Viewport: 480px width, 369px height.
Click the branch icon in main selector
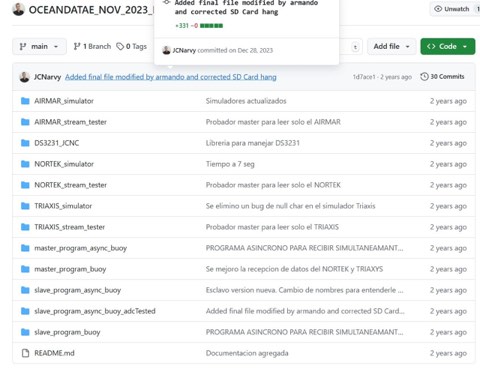coord(23,46)
